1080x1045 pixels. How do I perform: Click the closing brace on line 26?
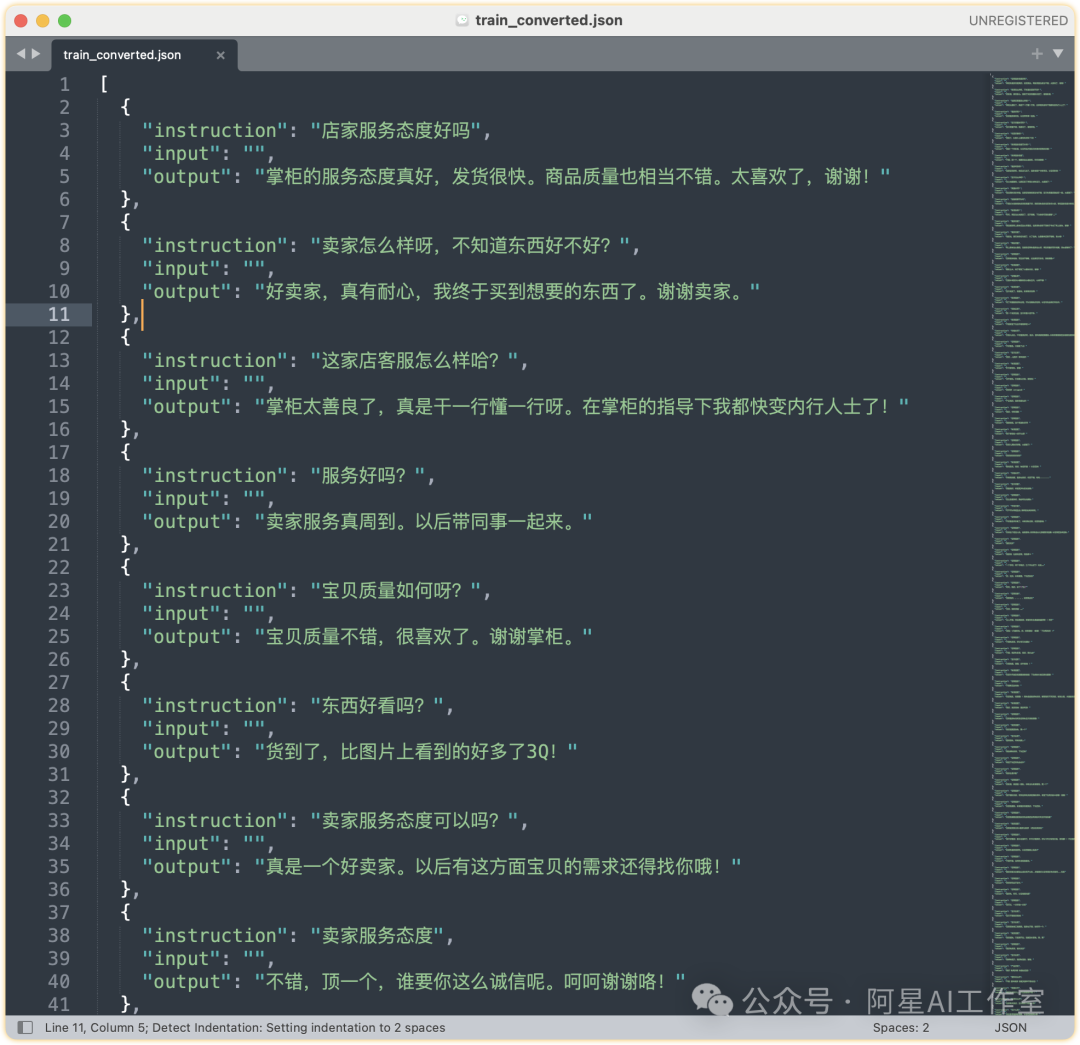click(x=126, y=660)
